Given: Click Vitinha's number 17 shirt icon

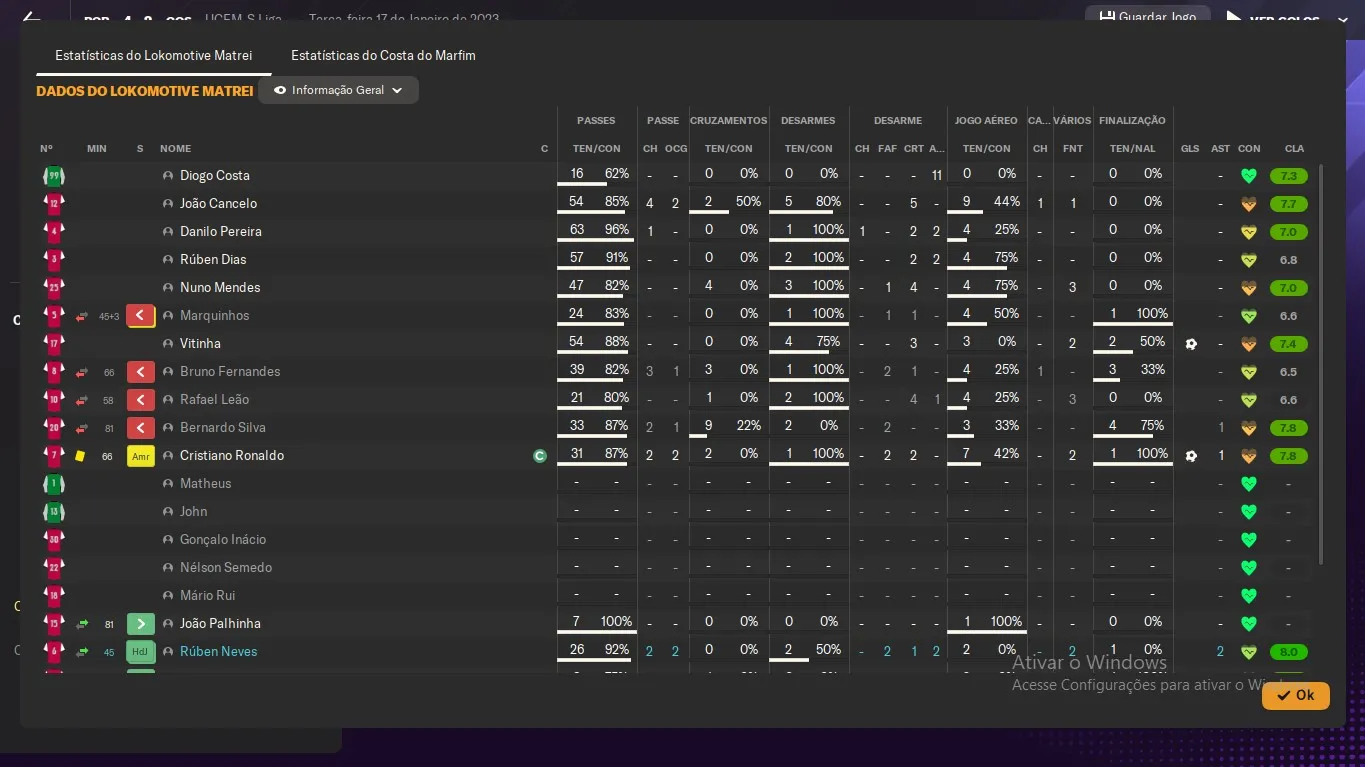Looking at the screenshot, I should click(54, 344).
